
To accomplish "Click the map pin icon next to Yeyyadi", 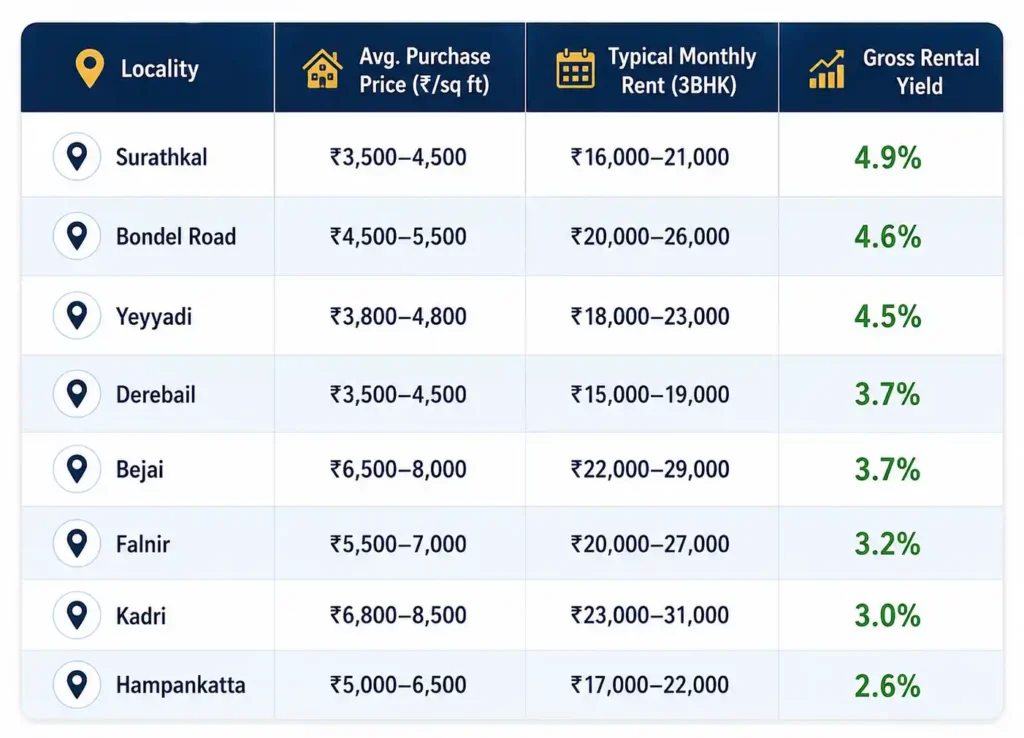I will click(x=77, y=315).
